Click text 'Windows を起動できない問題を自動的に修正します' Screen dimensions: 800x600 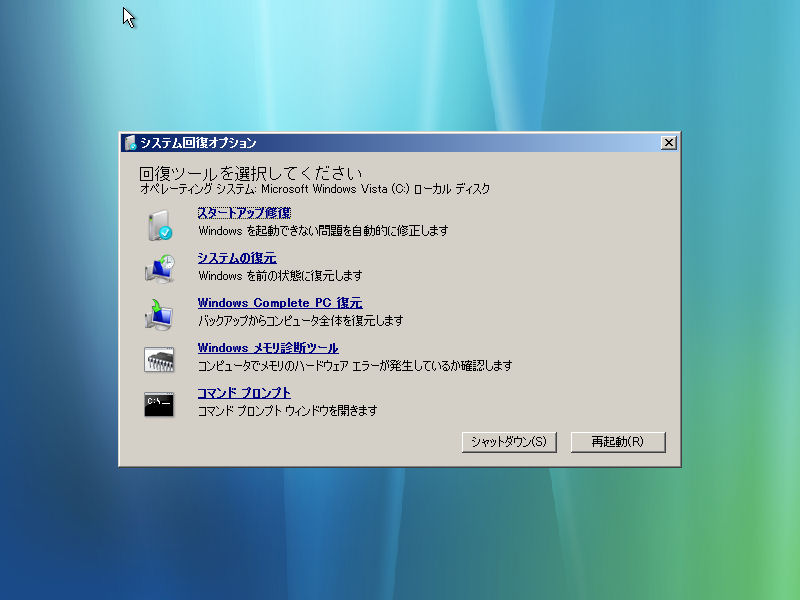(323, 231)
